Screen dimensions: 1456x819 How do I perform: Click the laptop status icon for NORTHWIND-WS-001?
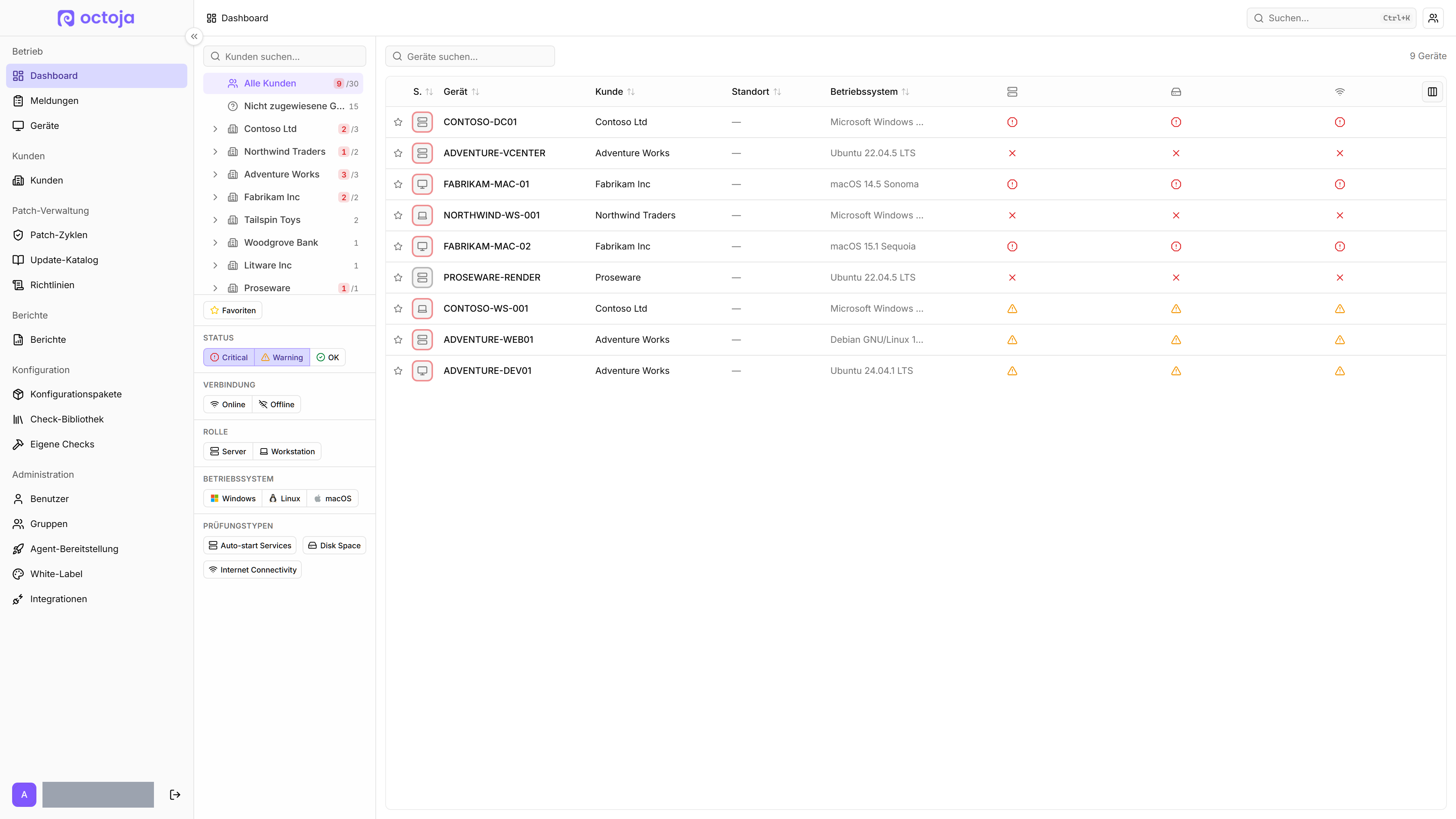422,215
